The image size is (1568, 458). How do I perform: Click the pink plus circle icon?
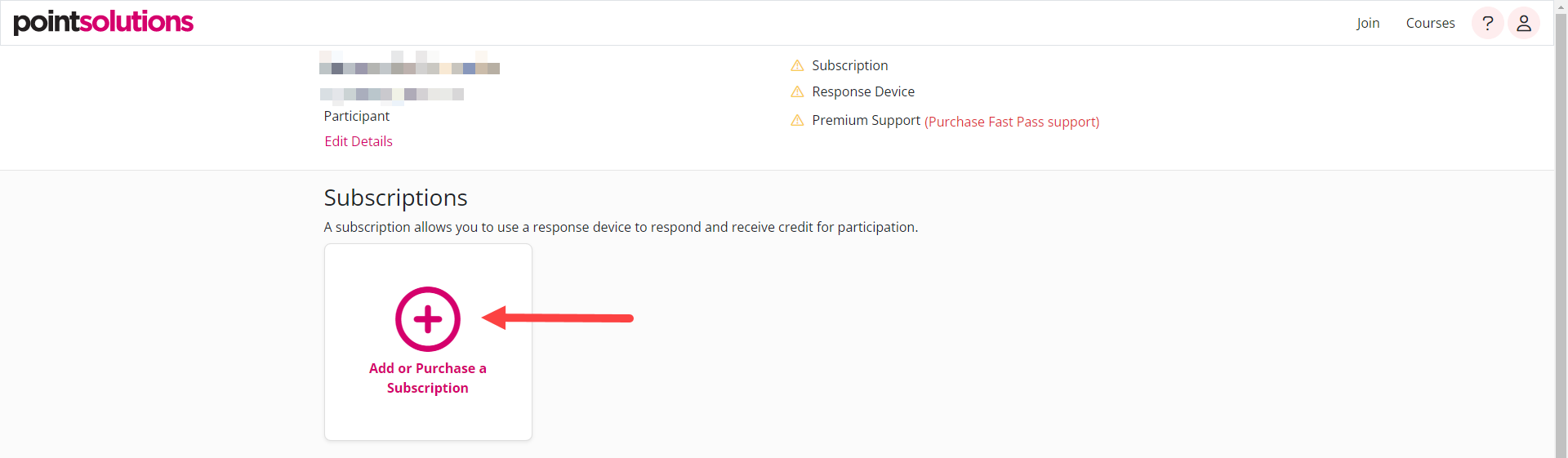click(428, 319)
